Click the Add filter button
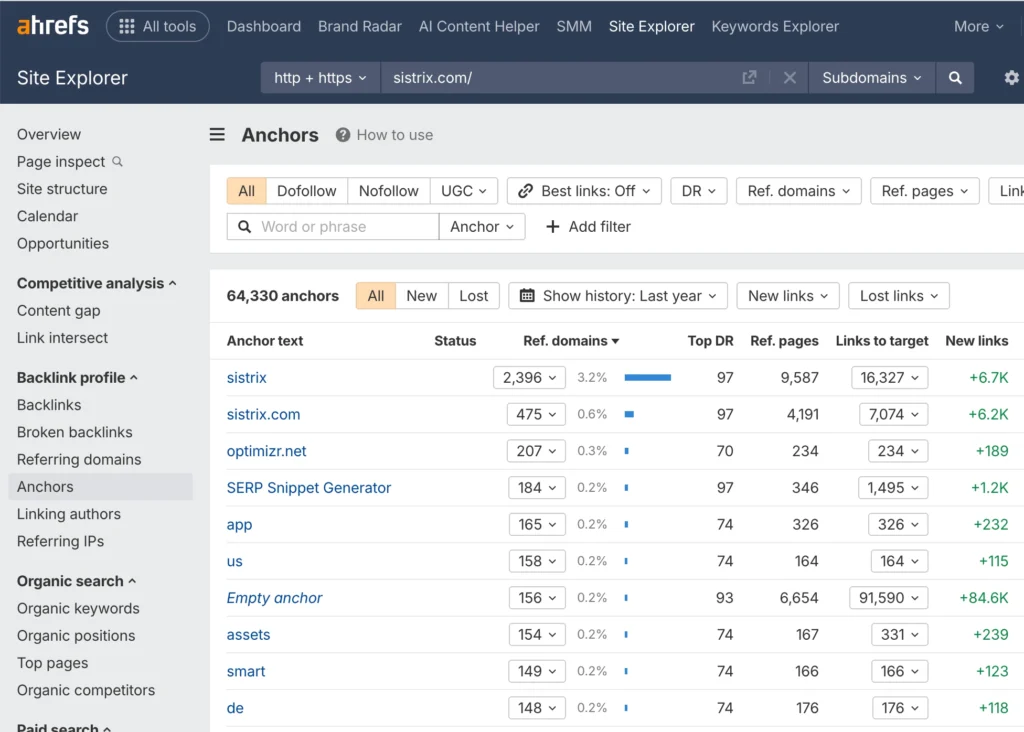The height and width of the screenshot is (732, 1024). [x=588, y=227]
